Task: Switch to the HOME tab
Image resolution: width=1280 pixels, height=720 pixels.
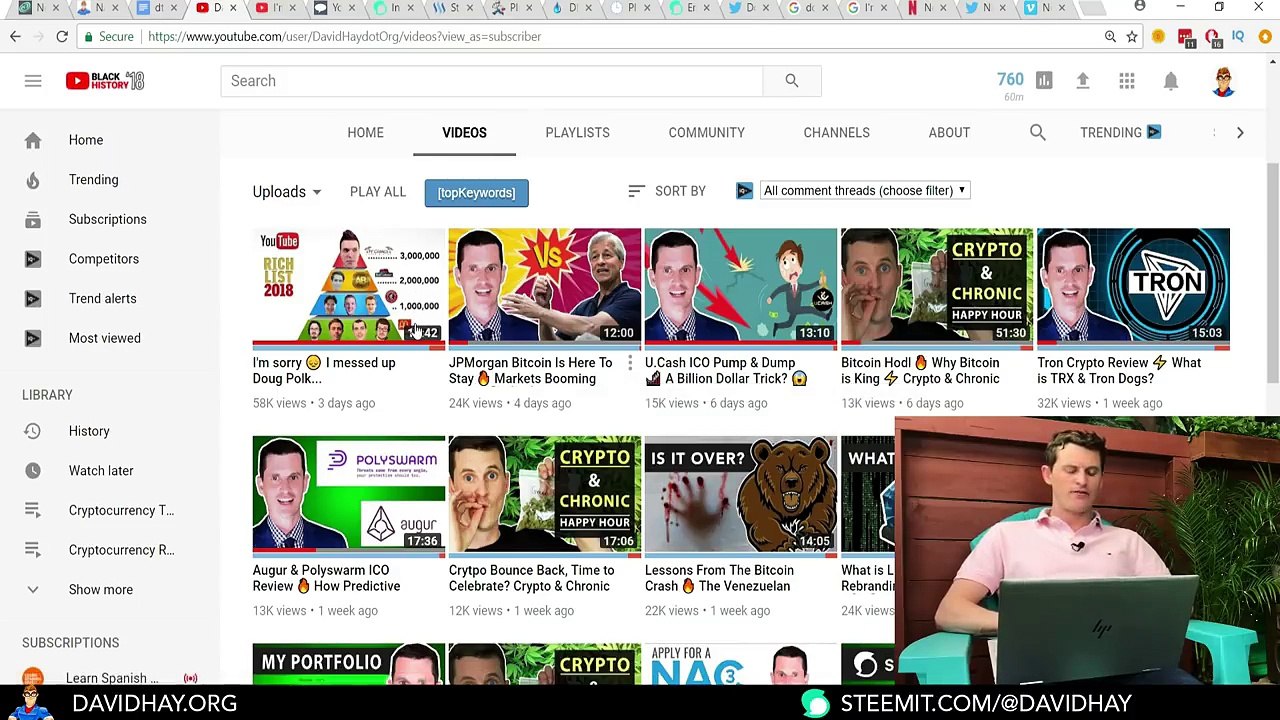Action: click(365, 133)
